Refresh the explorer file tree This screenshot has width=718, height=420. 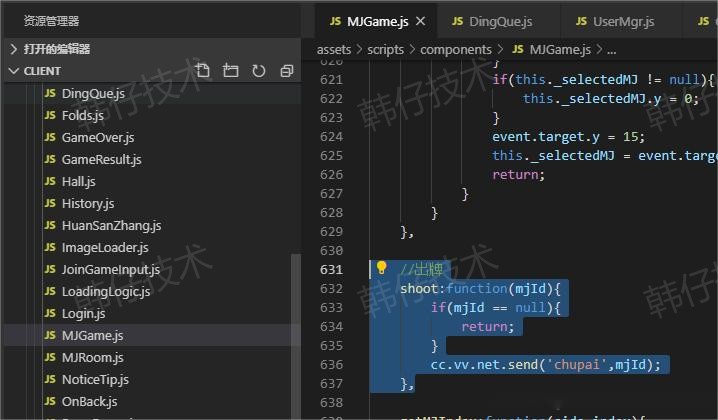(x=259, y=71)
